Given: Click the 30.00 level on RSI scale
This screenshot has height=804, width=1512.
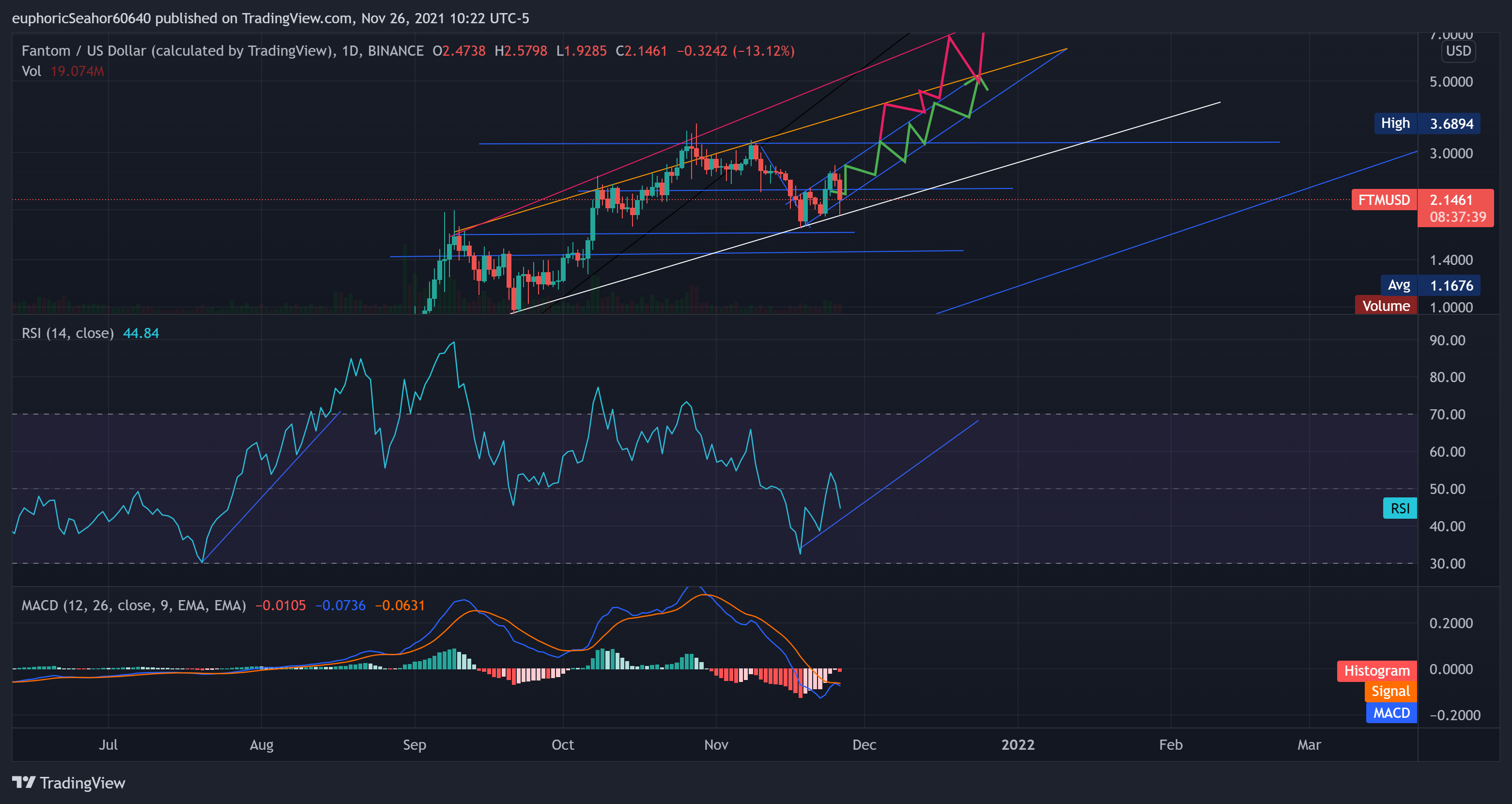Looking at the screenshot, I should (1448, 563).
